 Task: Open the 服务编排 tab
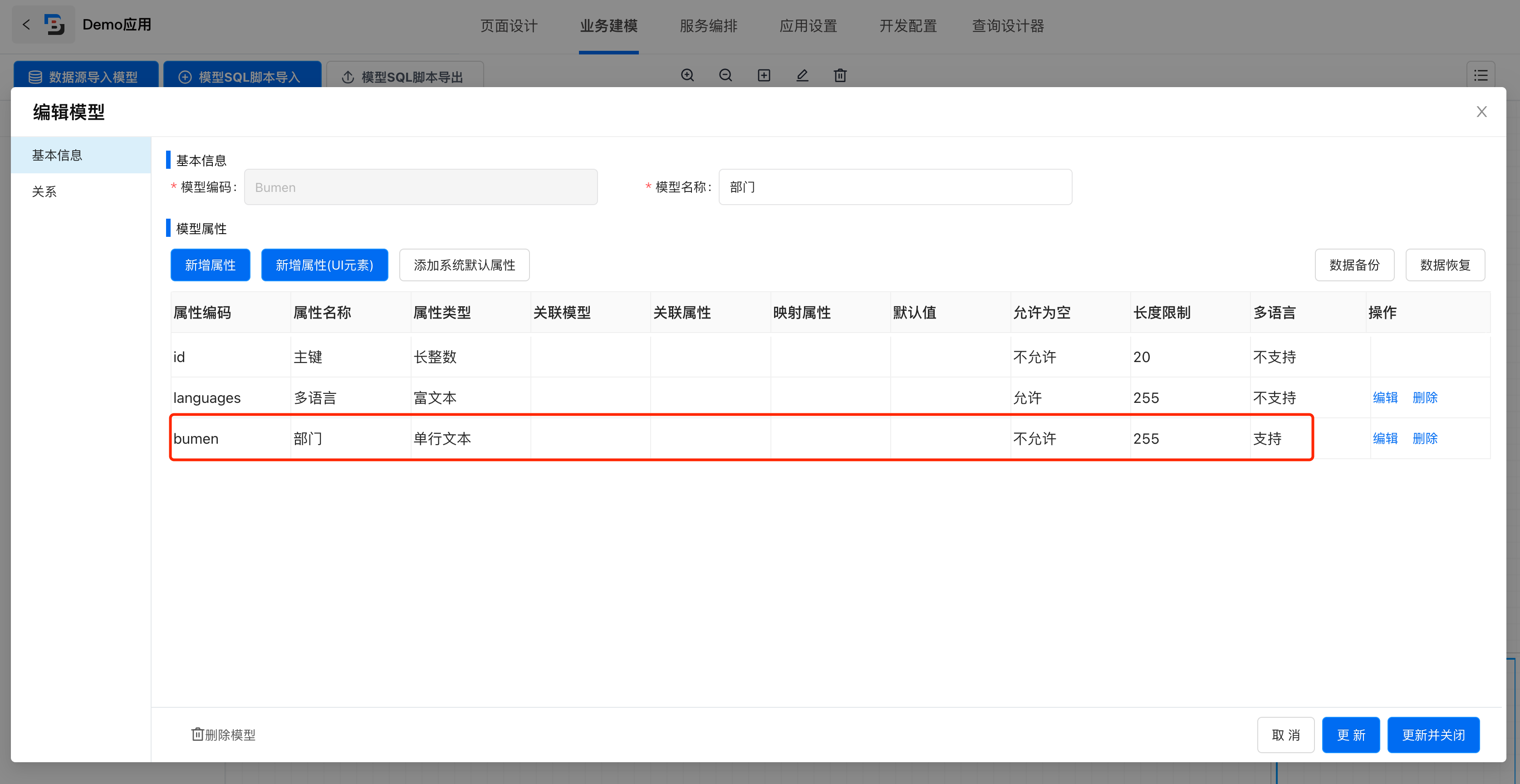709,26
